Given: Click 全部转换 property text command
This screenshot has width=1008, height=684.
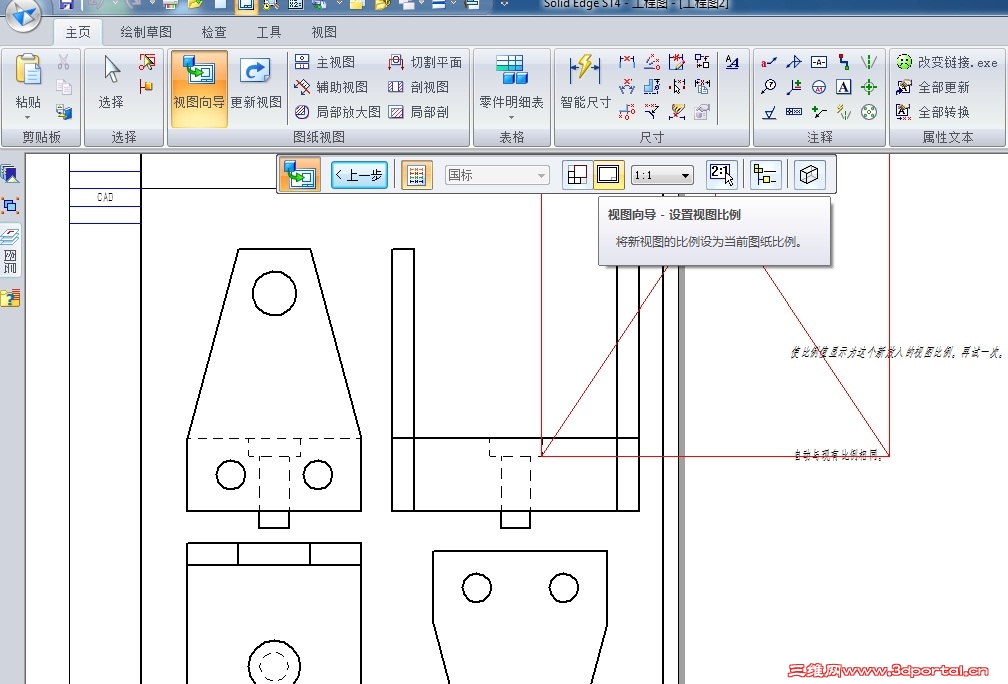Looking at the screenshot, I should coord(932,112).
